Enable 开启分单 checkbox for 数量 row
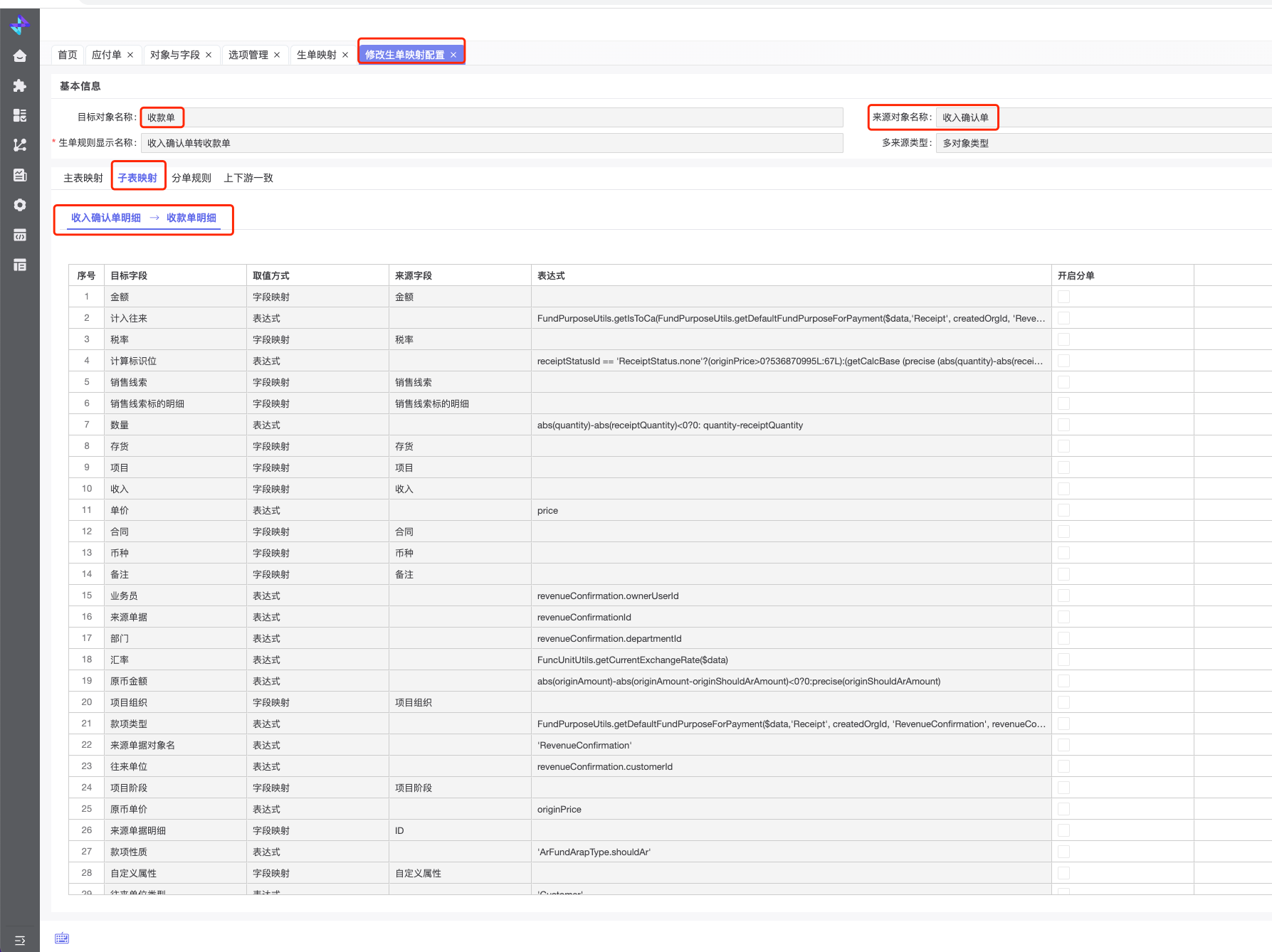The height and width of the screenshot is (952, 1272). pyautogui.click(x=1063, y=425)
